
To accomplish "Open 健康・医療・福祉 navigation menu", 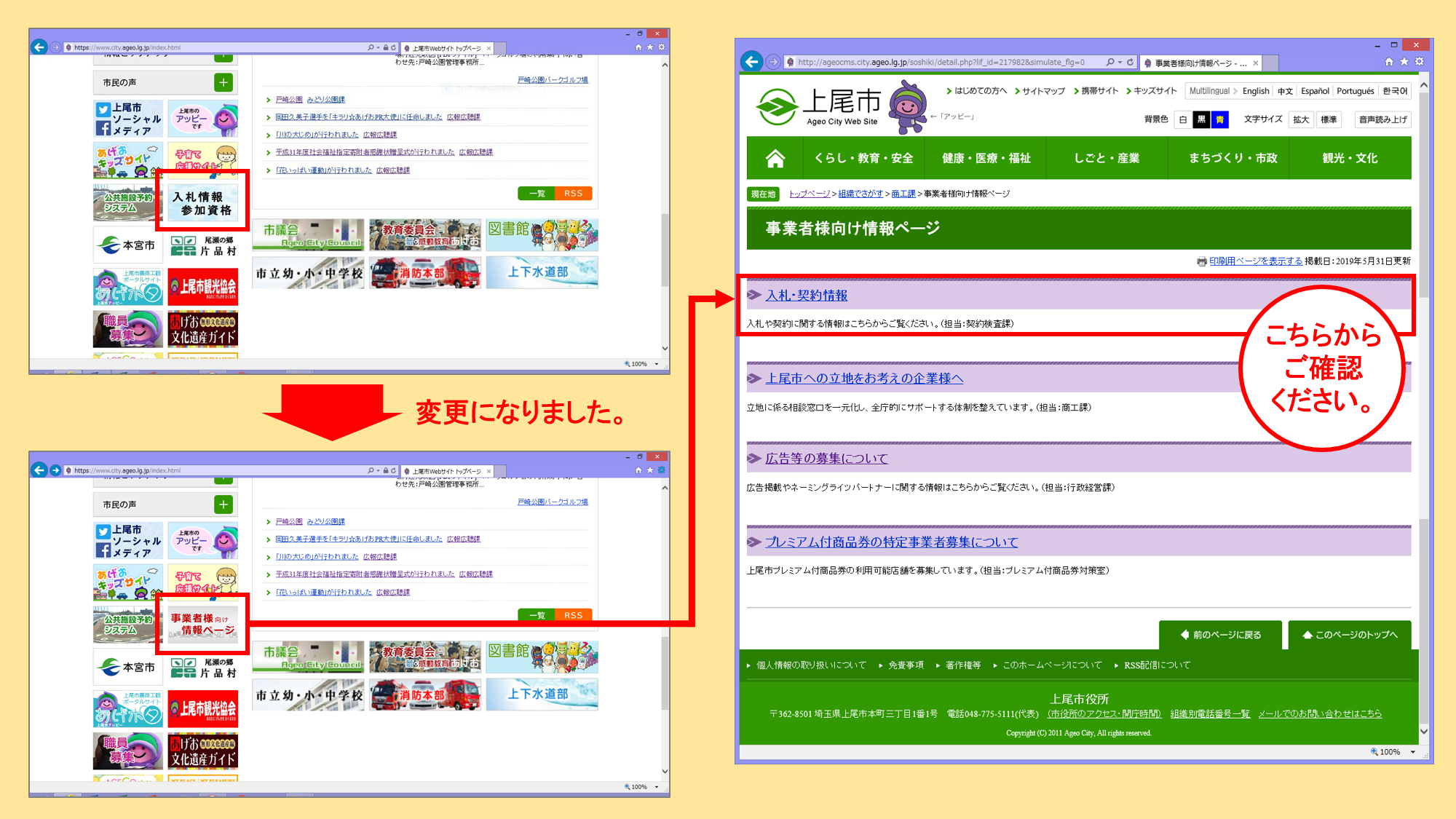I will [x=986, y=158].
